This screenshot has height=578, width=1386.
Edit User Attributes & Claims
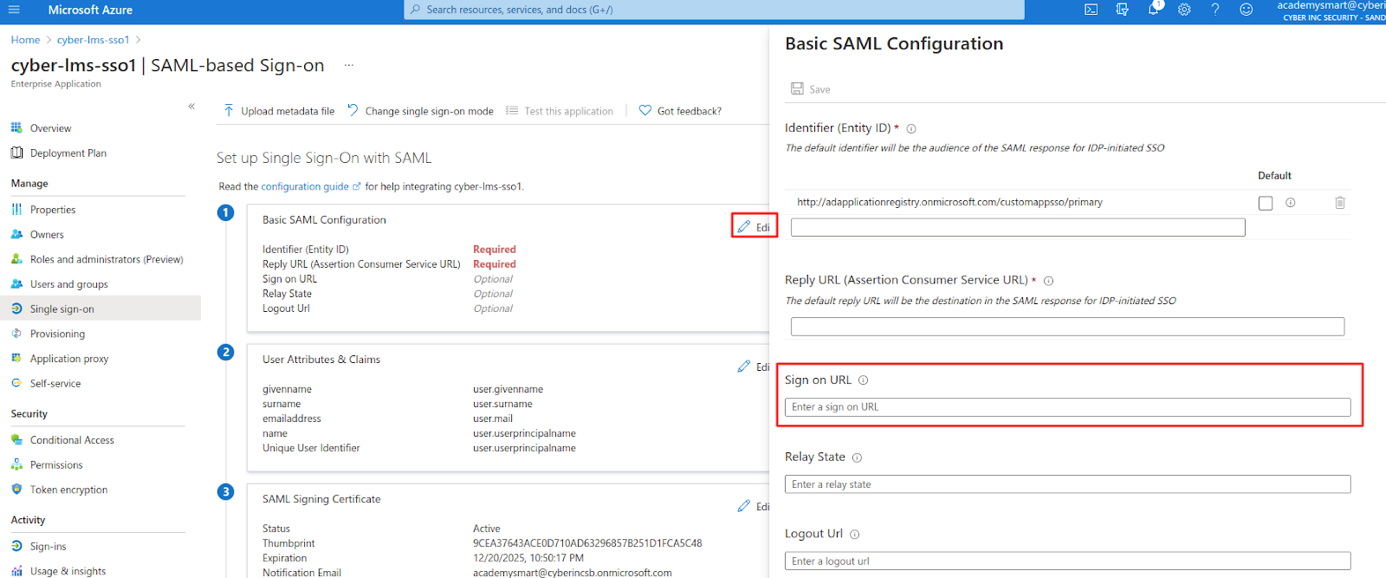[754, 367]
